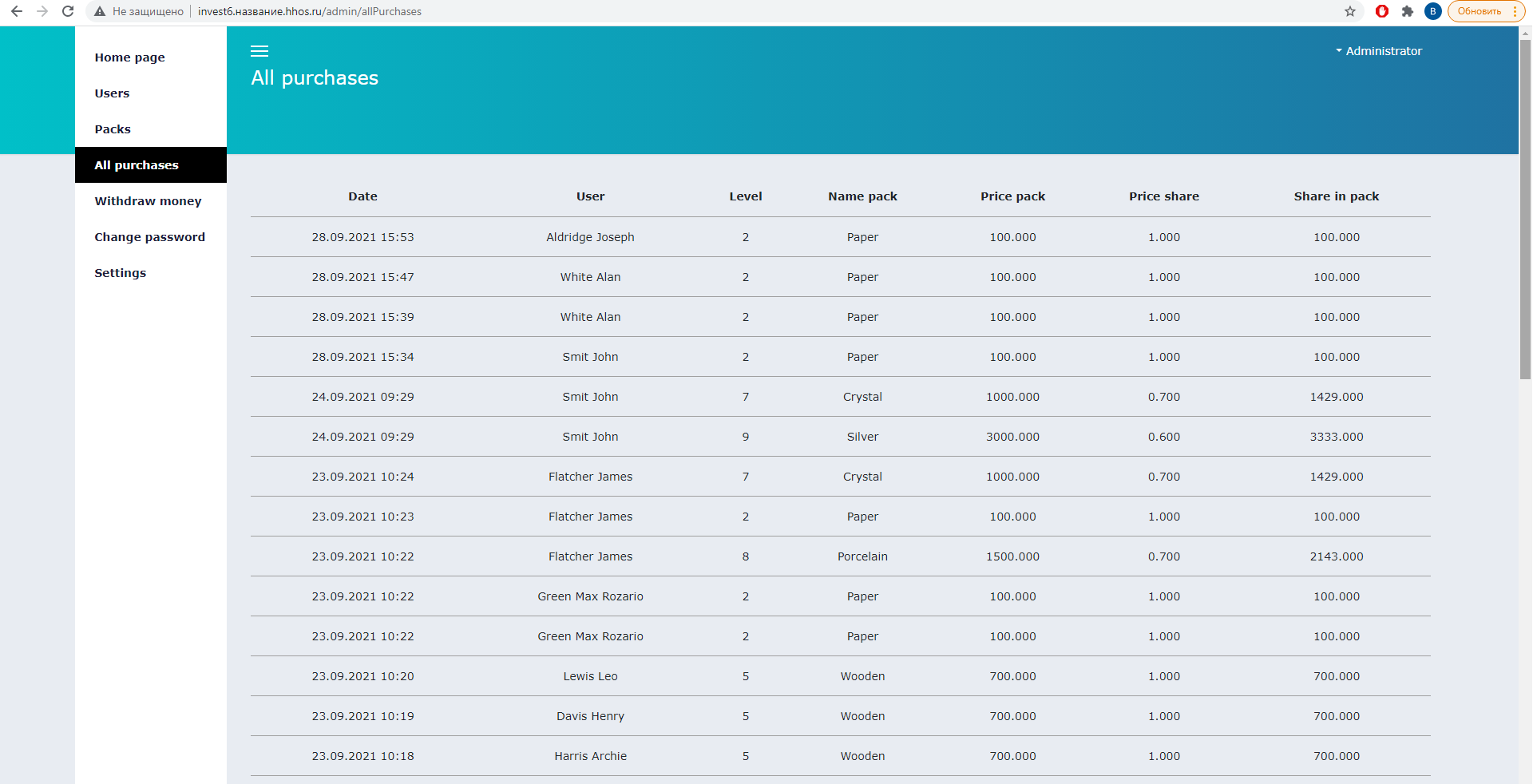Click the Price share column header

(1164, 196)
